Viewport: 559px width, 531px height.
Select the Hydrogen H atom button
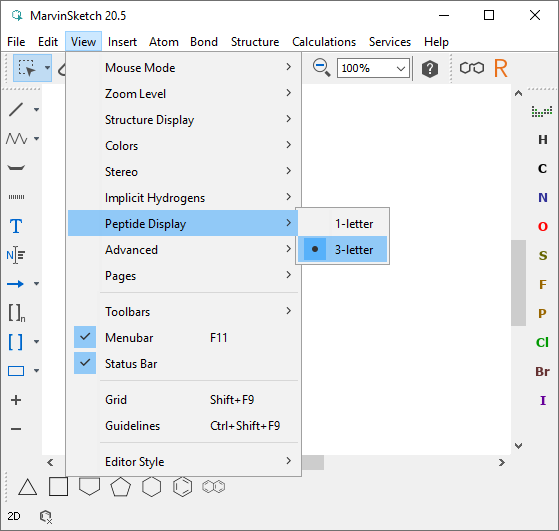[x=543, y=139]
